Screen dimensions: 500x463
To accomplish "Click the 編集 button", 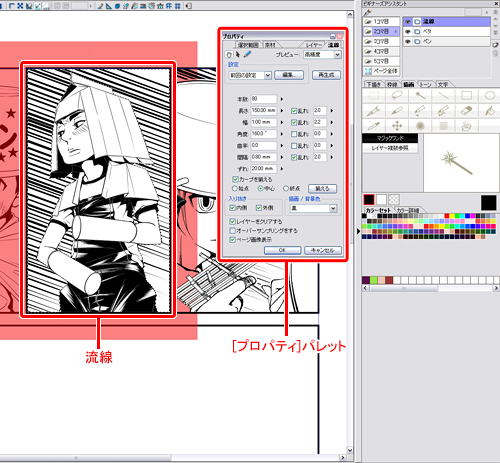I will (x=289, y=75).
